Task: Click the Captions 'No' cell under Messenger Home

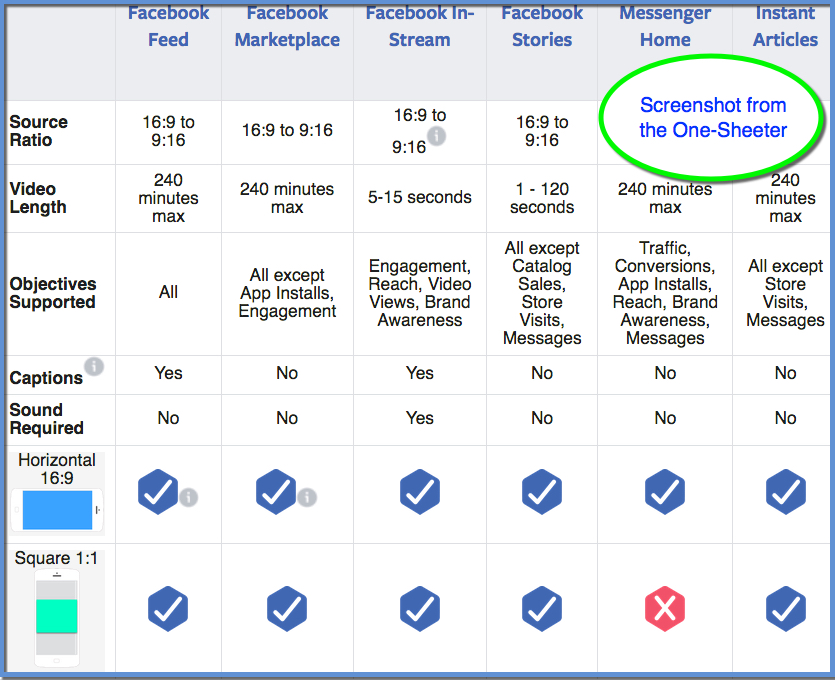Action: 665,373
